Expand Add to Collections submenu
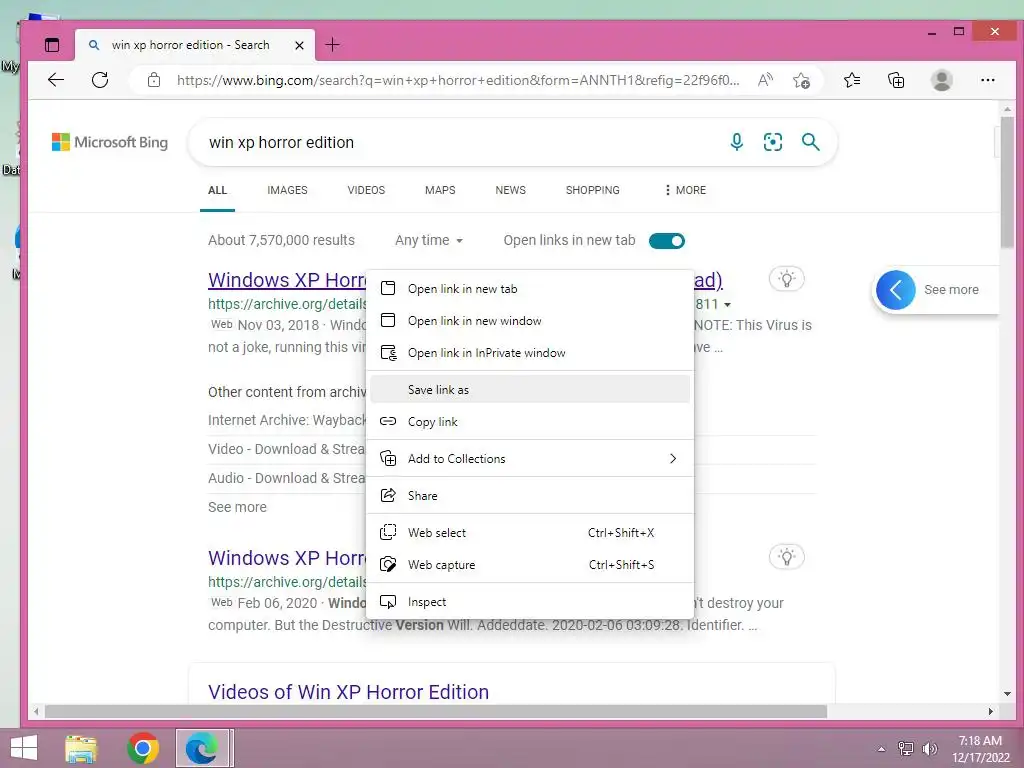Viewport: 1024px width, 768px height. (530, 458)
